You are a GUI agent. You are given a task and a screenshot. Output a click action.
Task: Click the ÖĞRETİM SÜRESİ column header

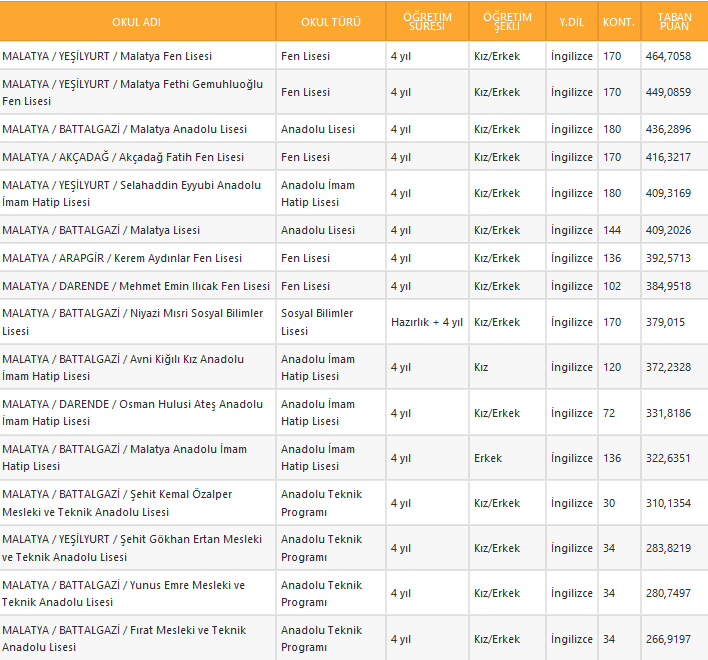tap(426, 22)
